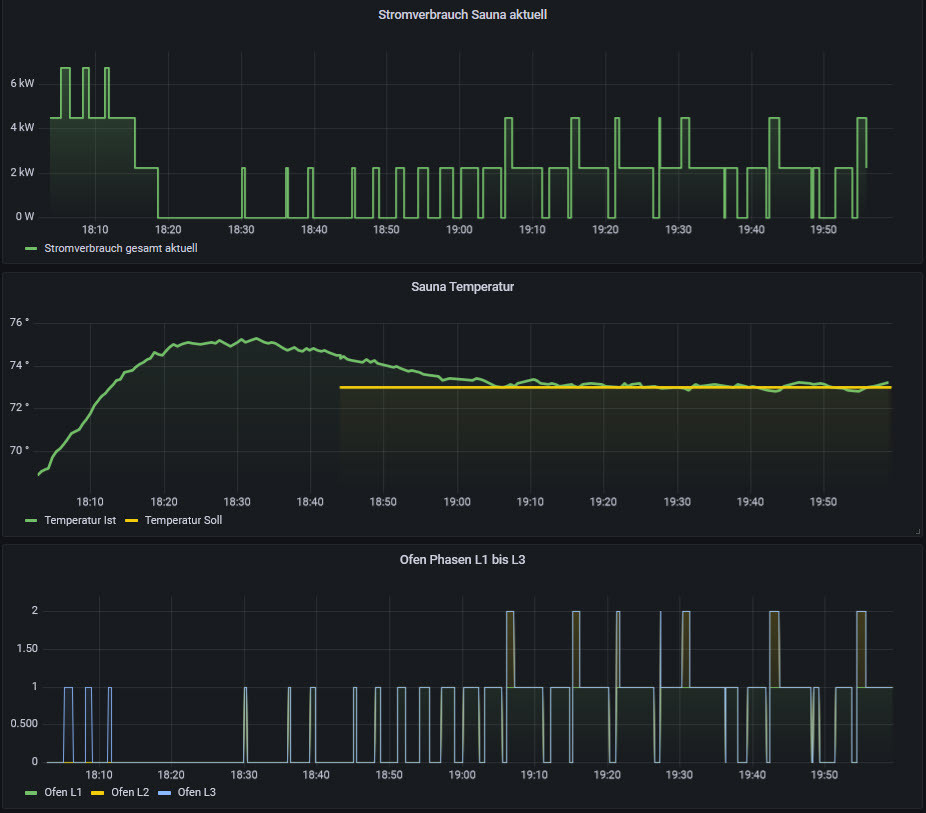The height and width of the screenshot is (813, 926).
Task: Toggle the Temperatur Ist series legend label
Action: pyautogui.click(x=82, y=520)
